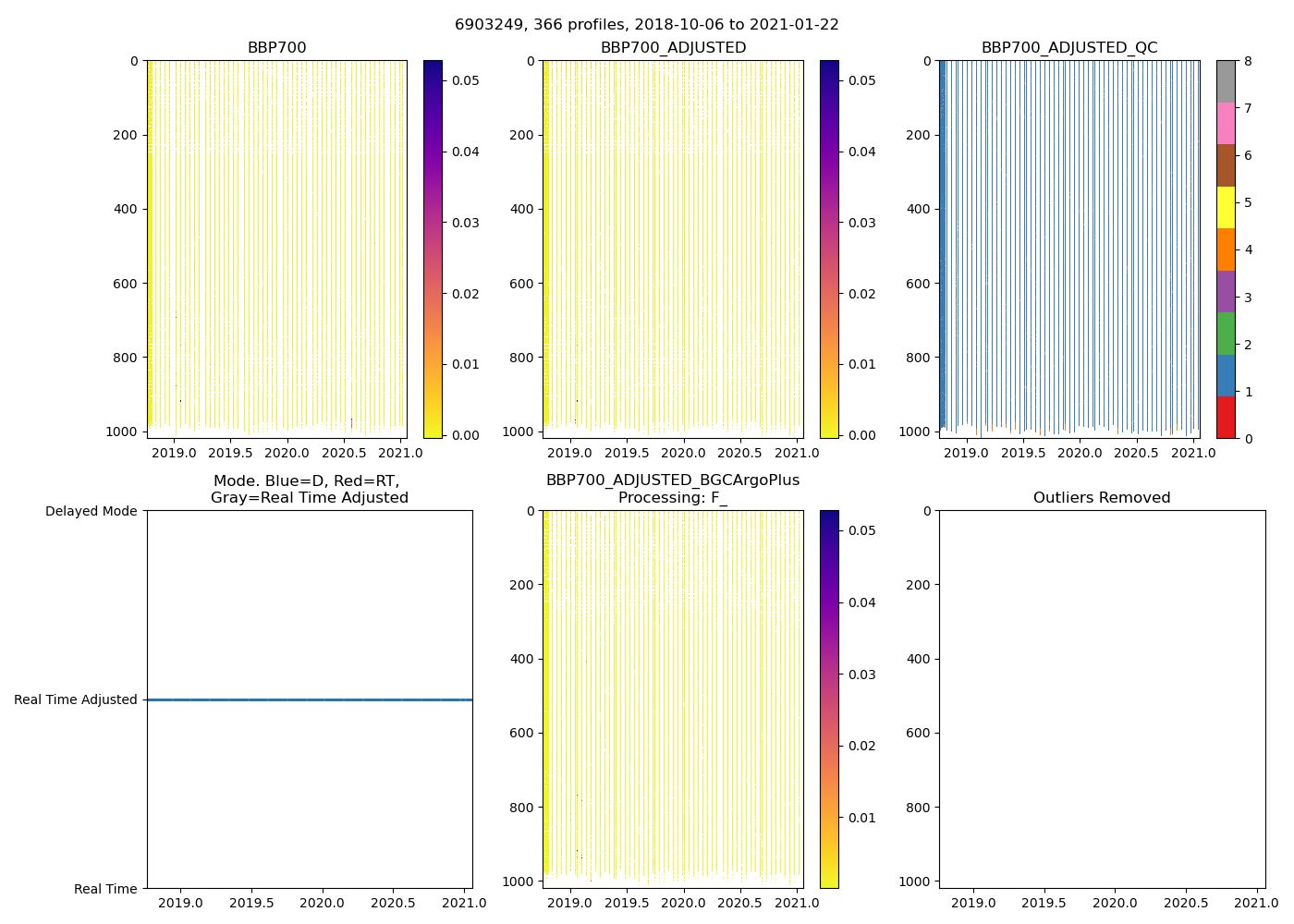Click the BBP700_ADJUSTED_BGCArgoPlus Processing title
The image size is (1294, 924).
point(673,489)
